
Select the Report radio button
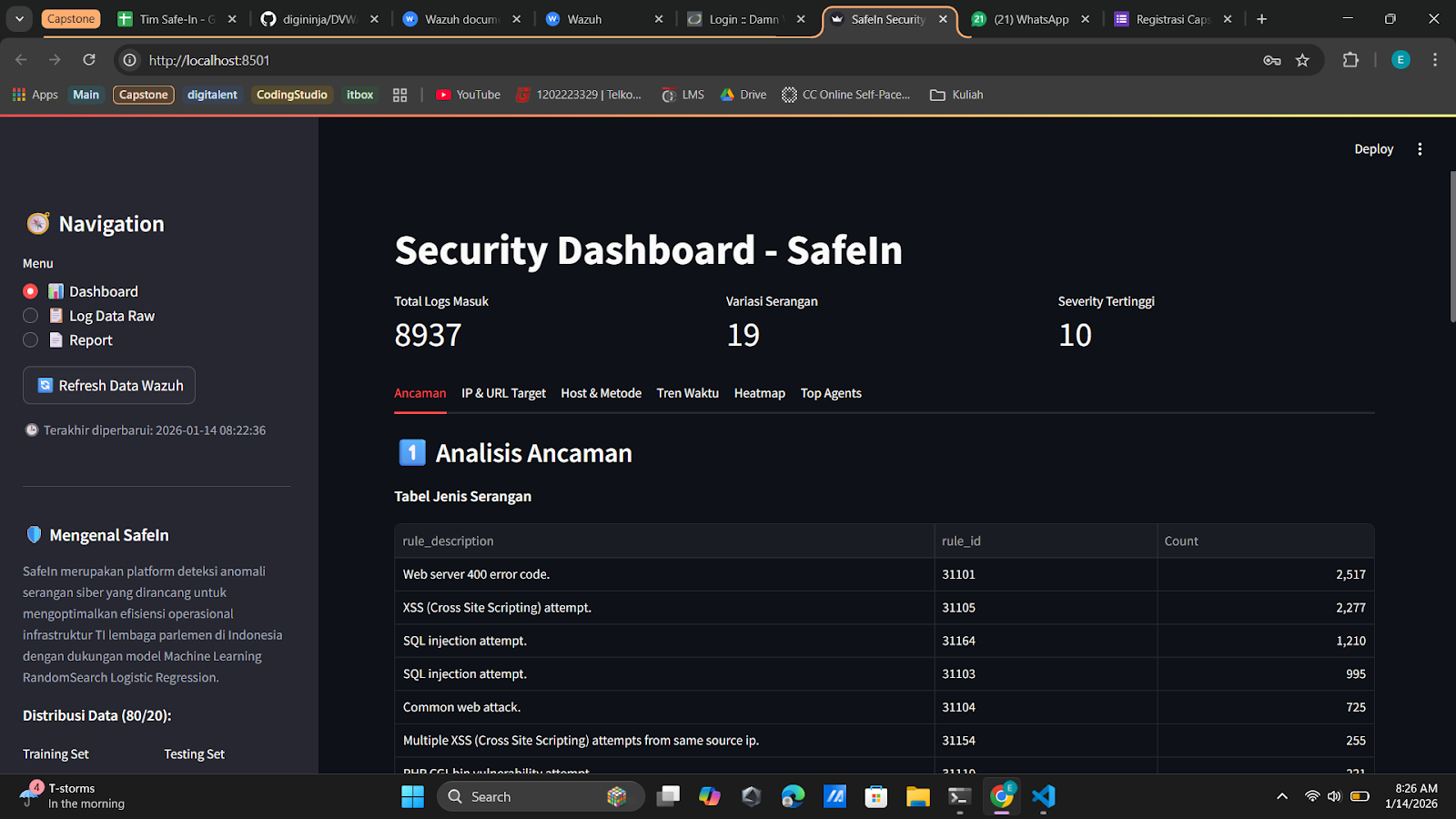click(x=30, y=339)
